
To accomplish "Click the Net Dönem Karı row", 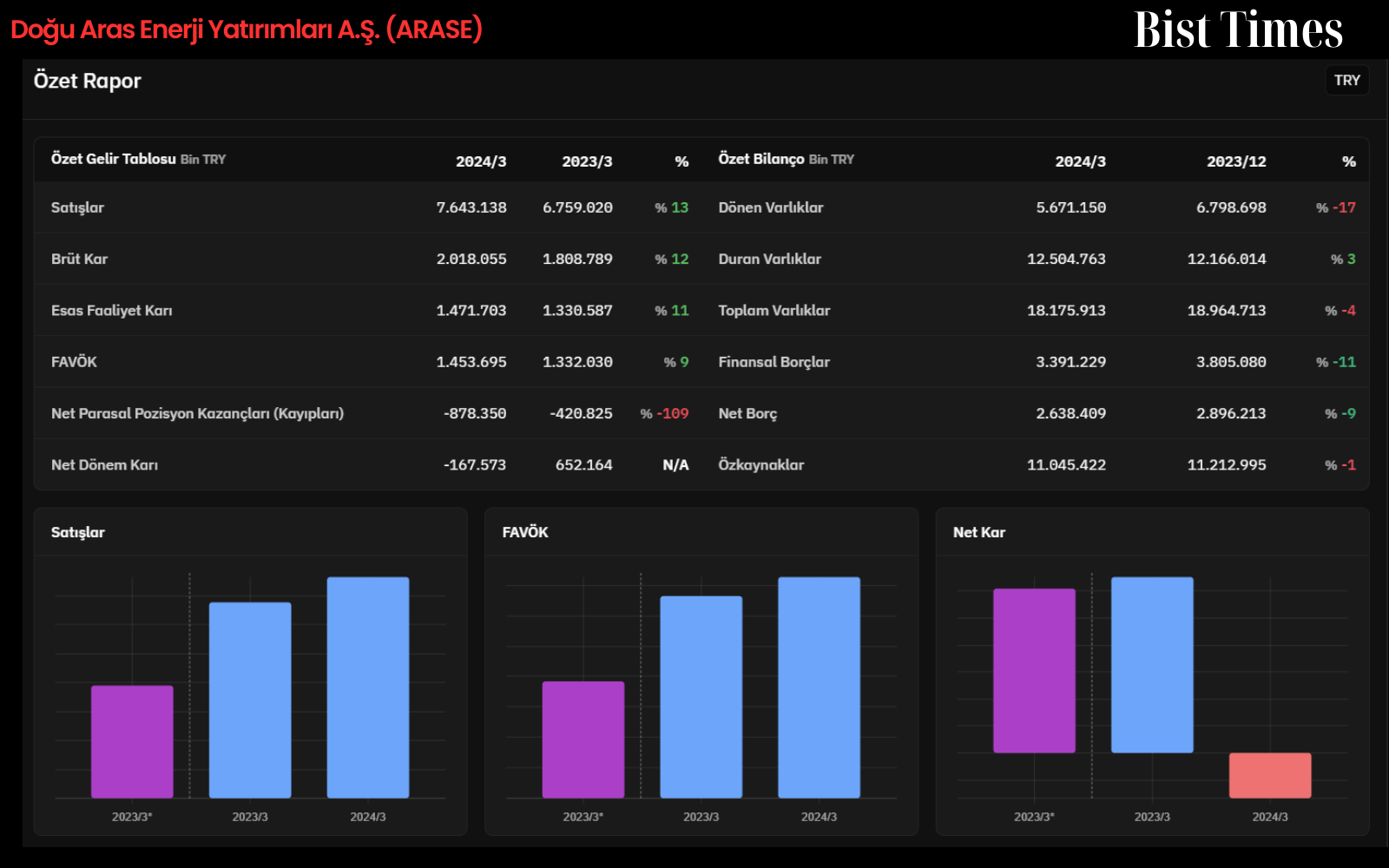I will click(x=368, y=465).
